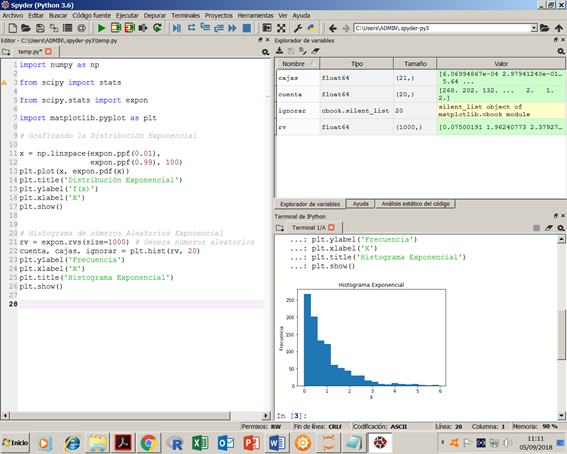Run cell and advance icon
This screenshot has width=567, height=454.
click(x=130, y=28)
